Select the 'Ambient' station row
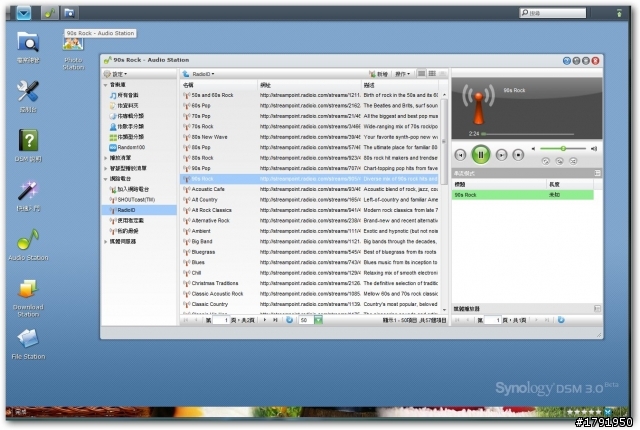Image resolution: width=640 pixels, height=430 pixels. (x=310, y=231)
